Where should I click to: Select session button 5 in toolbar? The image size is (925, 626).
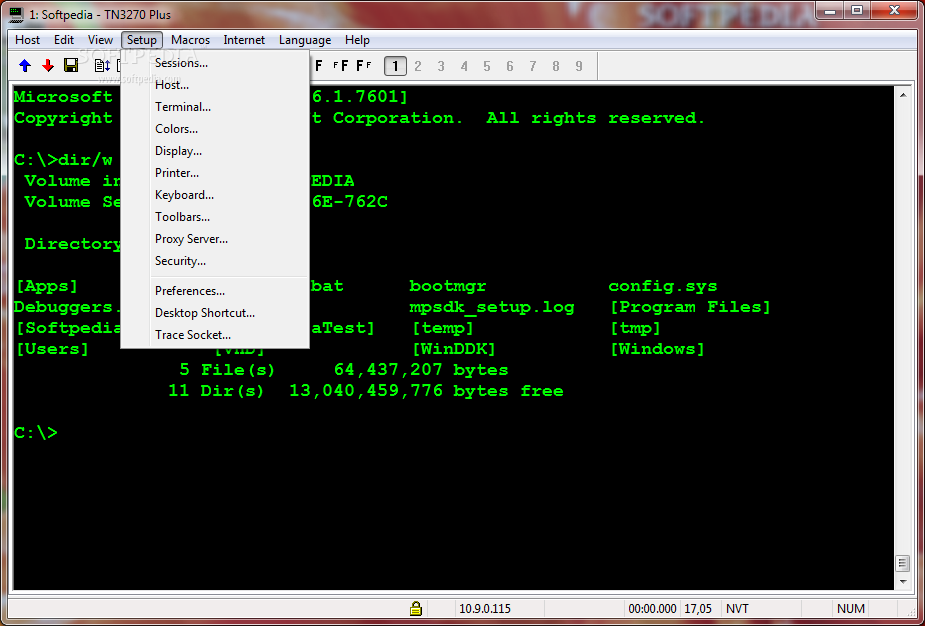click(487, 66)
